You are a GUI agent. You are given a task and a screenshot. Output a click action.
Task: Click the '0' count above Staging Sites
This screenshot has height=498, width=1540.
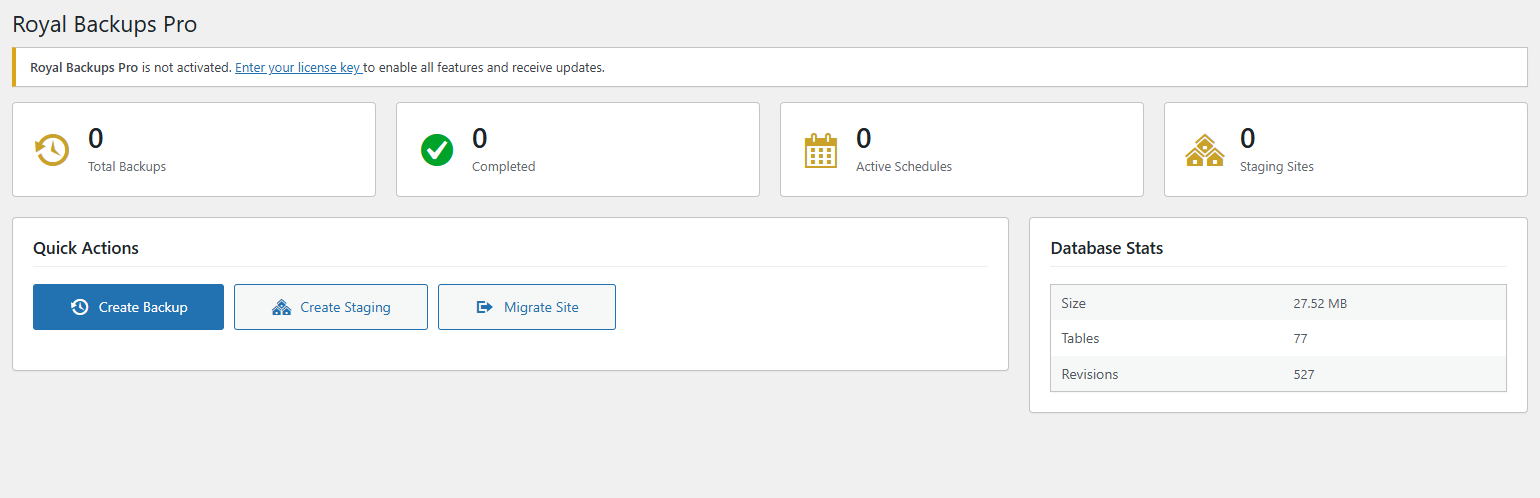click(x=1248, y=138)
